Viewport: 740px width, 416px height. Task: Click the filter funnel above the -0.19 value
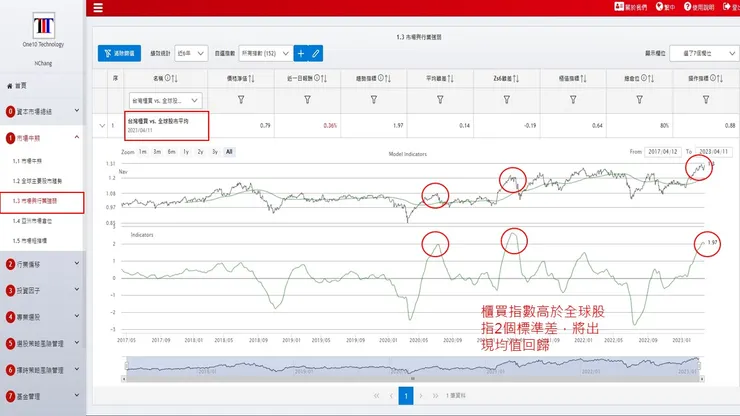[x=506, y=100]
